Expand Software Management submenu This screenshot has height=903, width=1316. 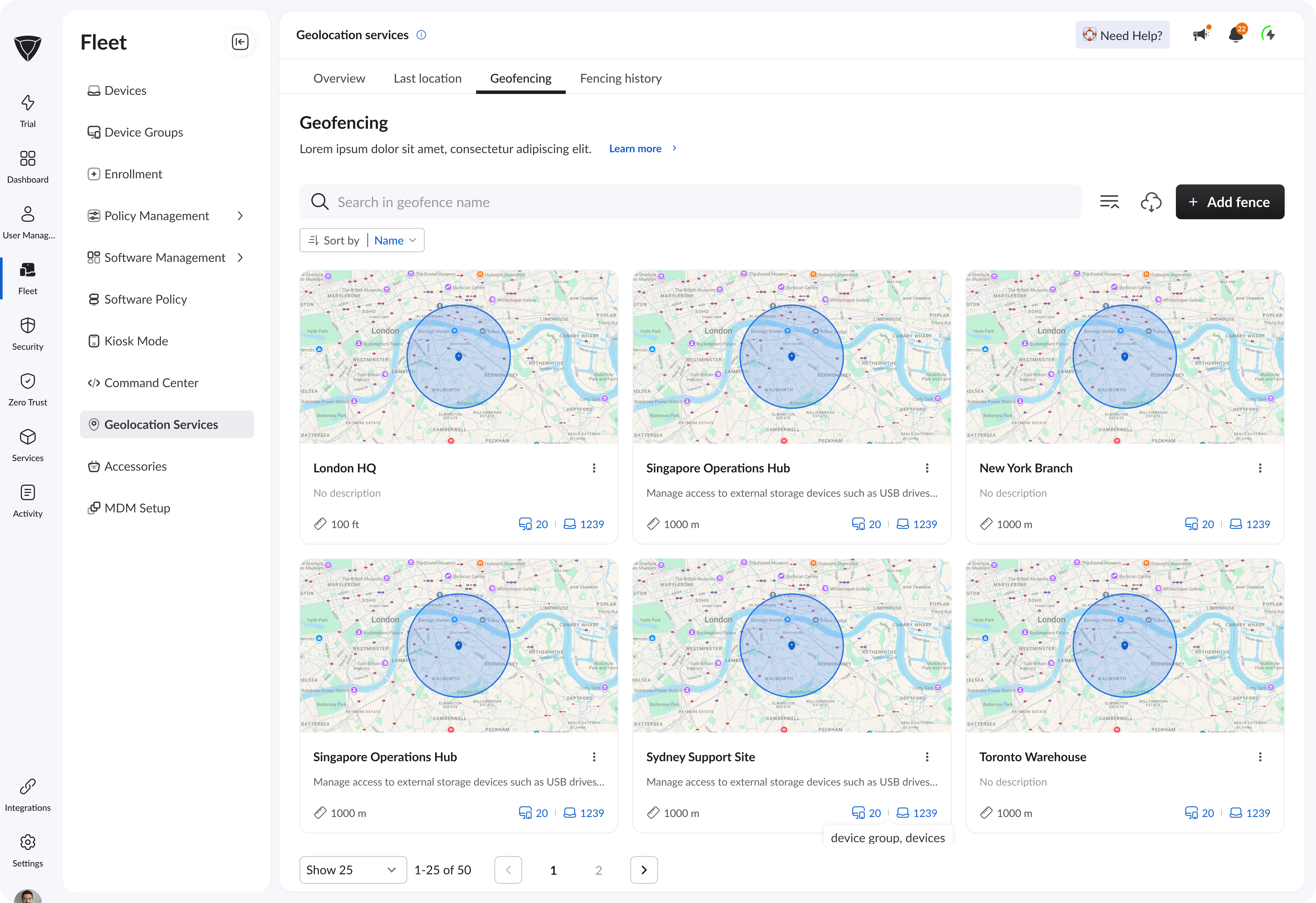pos(240,258)
